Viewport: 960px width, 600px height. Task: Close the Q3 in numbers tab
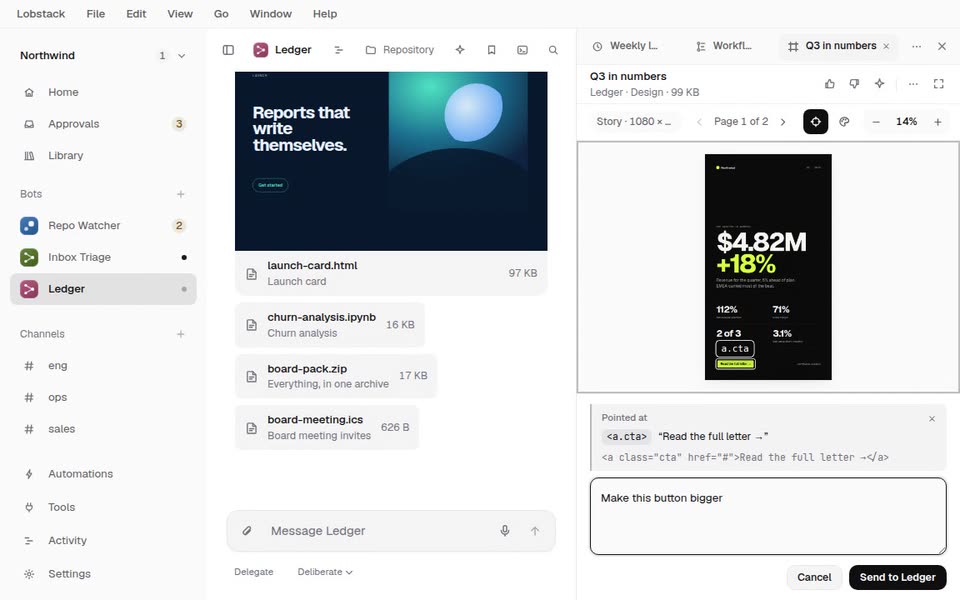(x=886, y=46)
